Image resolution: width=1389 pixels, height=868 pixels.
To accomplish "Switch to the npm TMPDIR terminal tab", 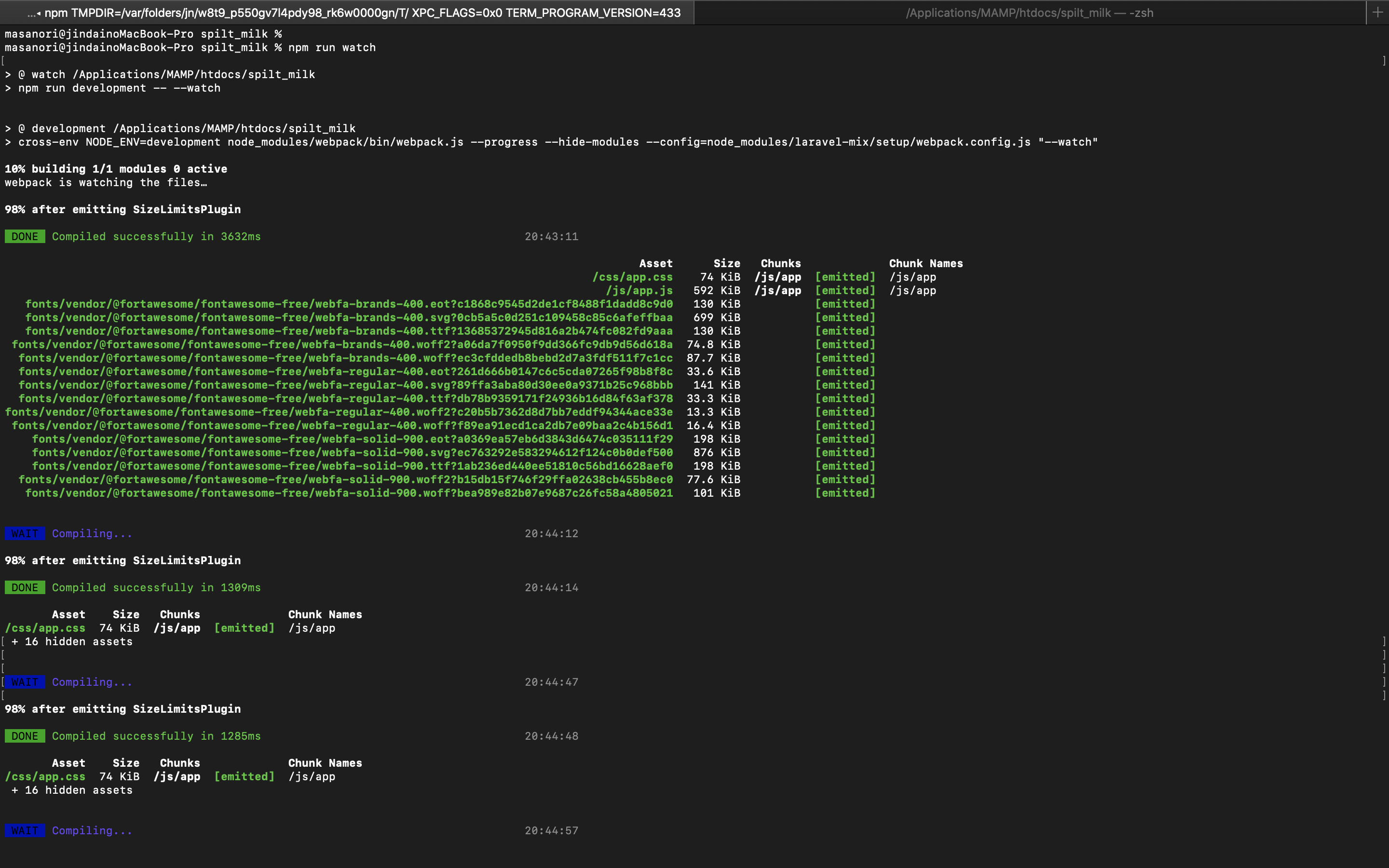I will click(x=347, y=13).
